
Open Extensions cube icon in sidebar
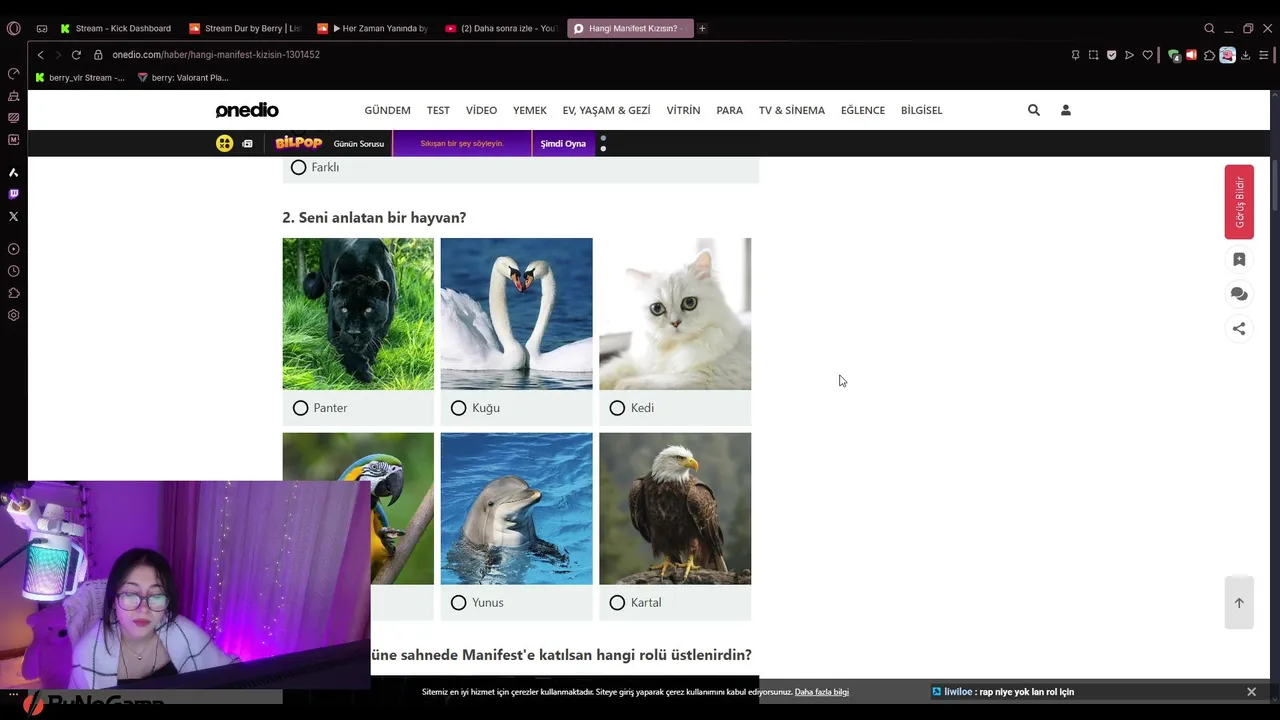(13, 293)
